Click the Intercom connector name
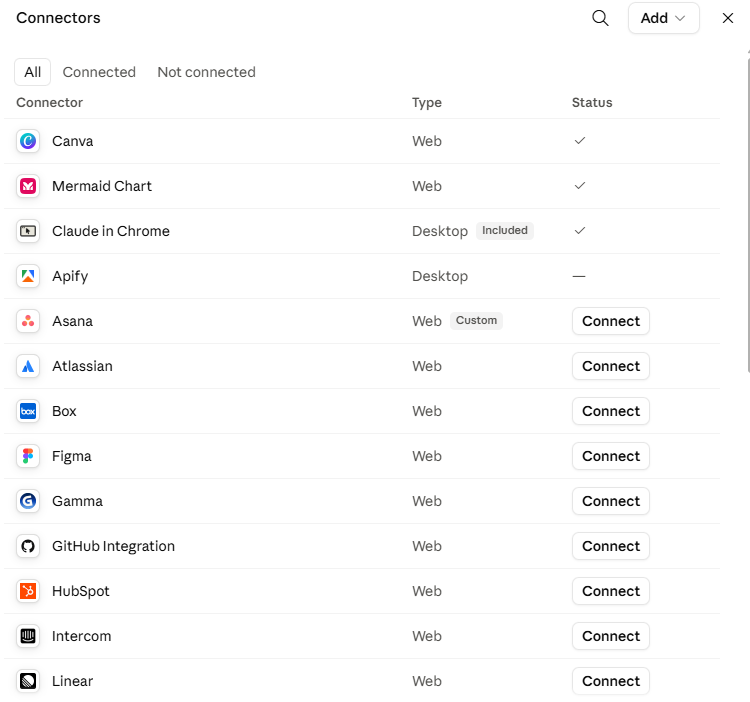Image resolution: width=750 pixels, height=702 pixels. click(81, 636)
